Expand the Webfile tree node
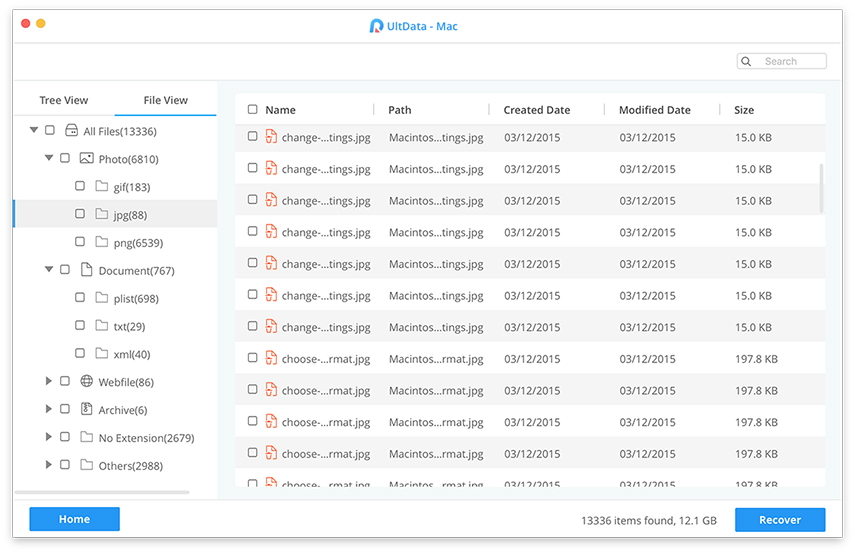 pyautogui.click(x=49, y=381)
